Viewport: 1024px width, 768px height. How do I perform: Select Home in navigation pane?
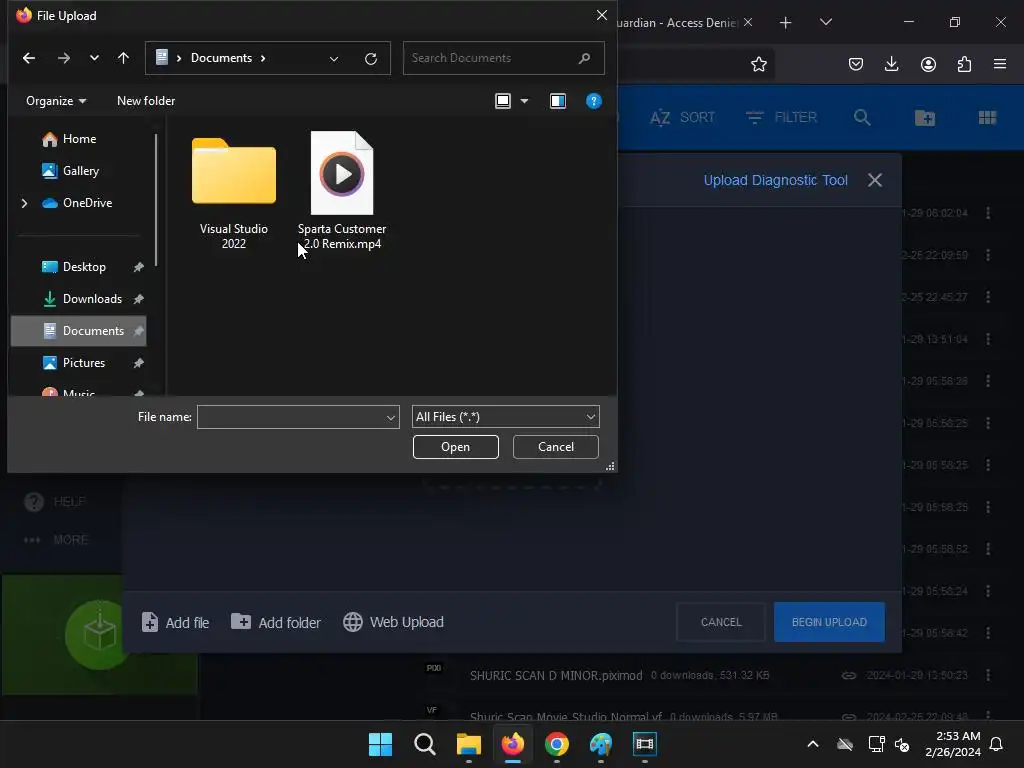click(78, 138)
